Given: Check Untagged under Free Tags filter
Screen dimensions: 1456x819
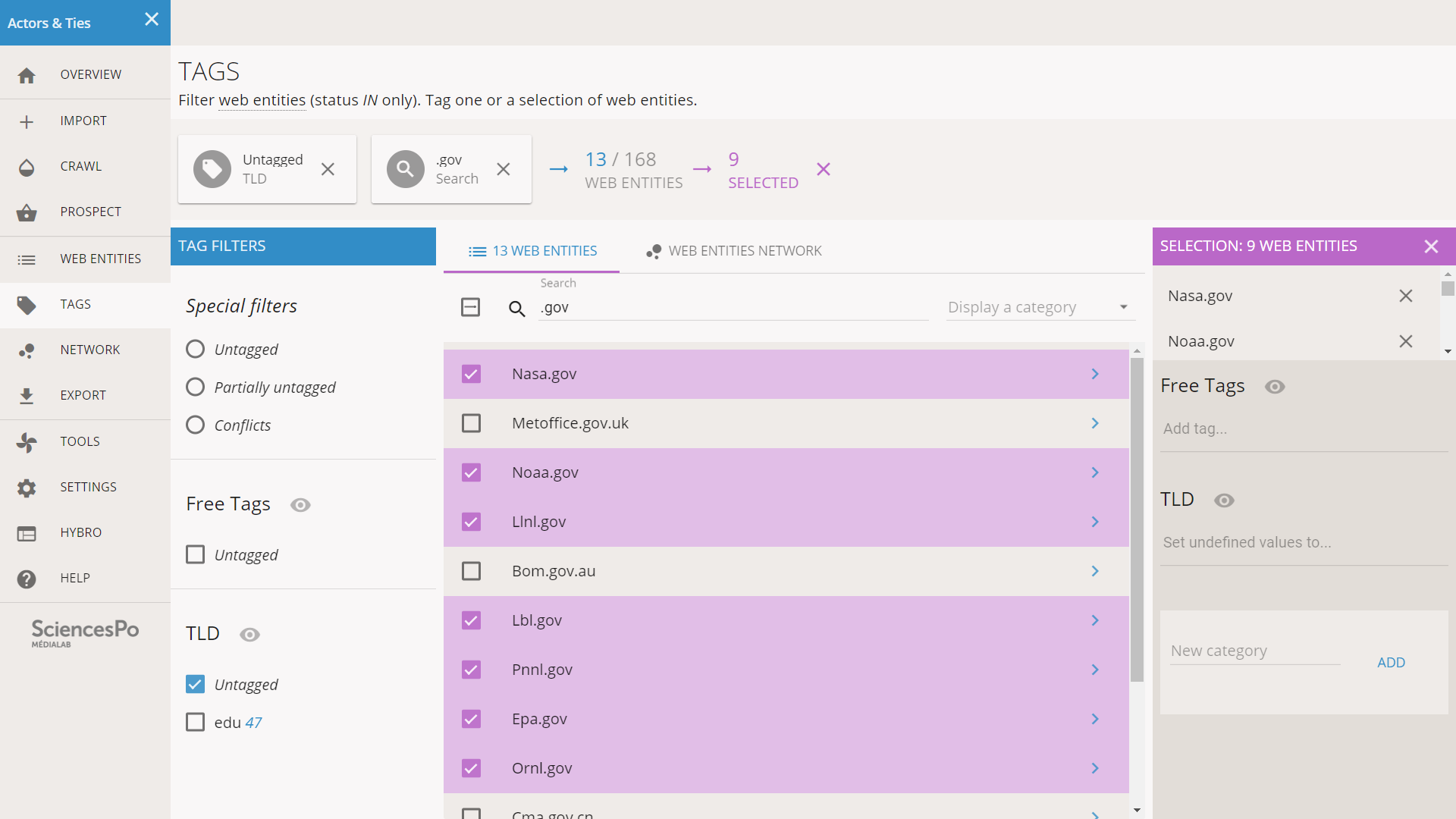Looking at the screenshot, I should pyautogui.click(x=195, y=554).
